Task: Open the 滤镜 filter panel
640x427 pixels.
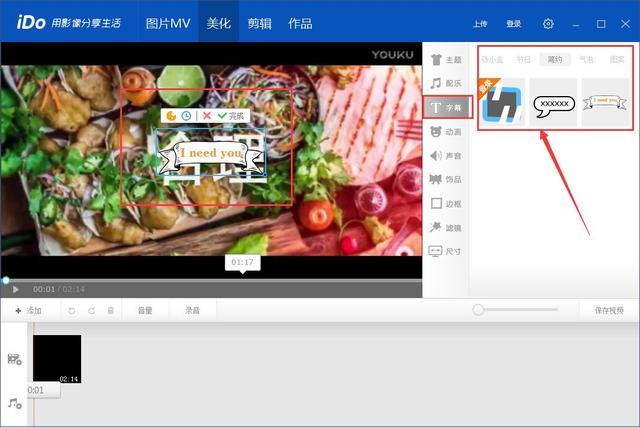Action: coord(446,227)
